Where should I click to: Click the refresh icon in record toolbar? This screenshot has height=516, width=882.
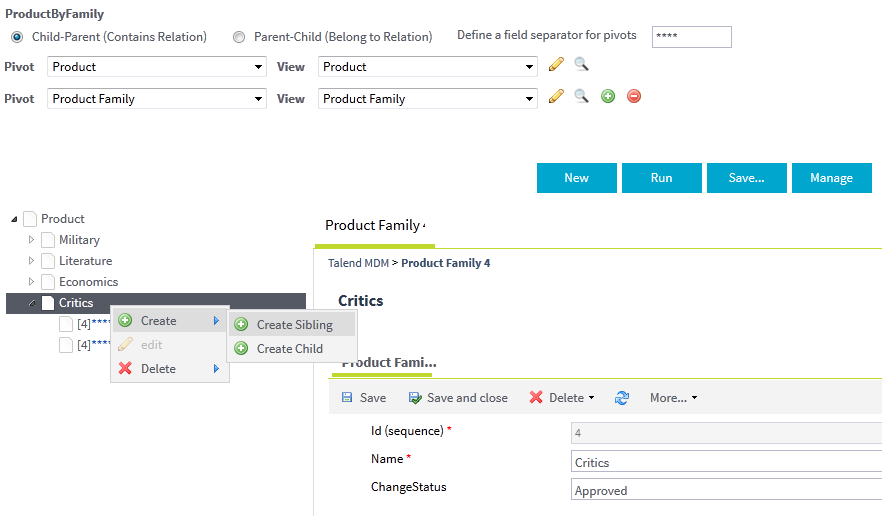click(622, 398)
